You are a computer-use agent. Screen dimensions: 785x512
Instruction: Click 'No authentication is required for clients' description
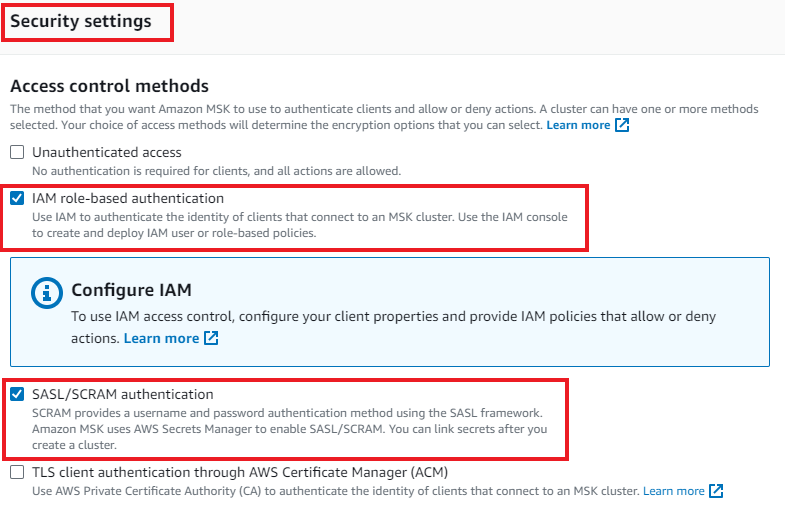(x=216, y=171)
